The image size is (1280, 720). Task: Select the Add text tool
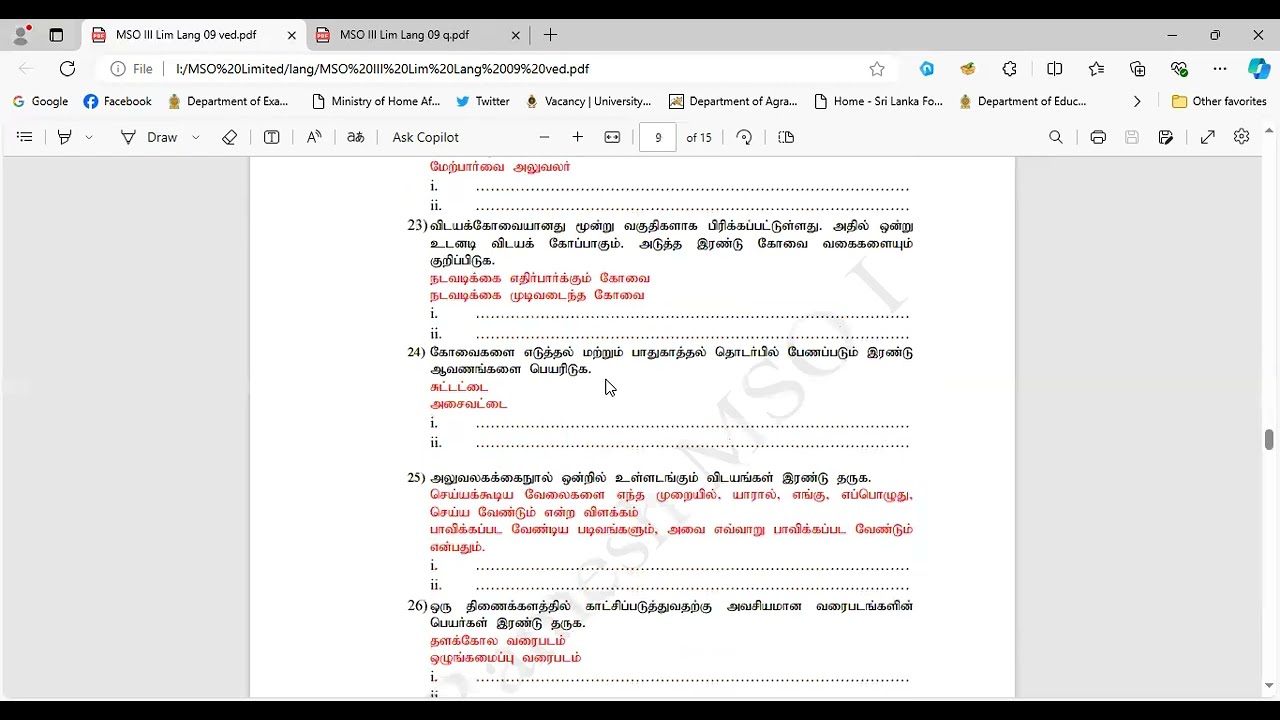point(271,137)
